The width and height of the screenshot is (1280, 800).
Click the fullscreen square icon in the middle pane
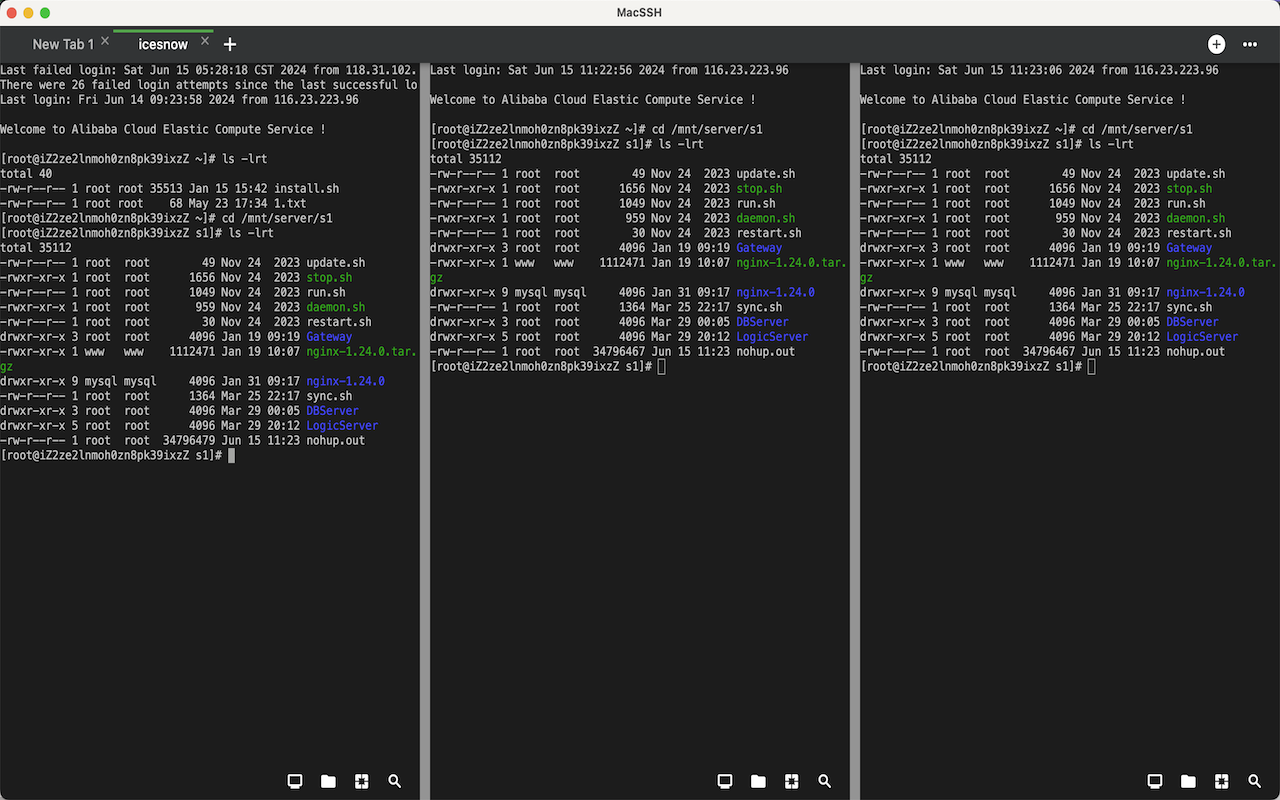(792, 781)
